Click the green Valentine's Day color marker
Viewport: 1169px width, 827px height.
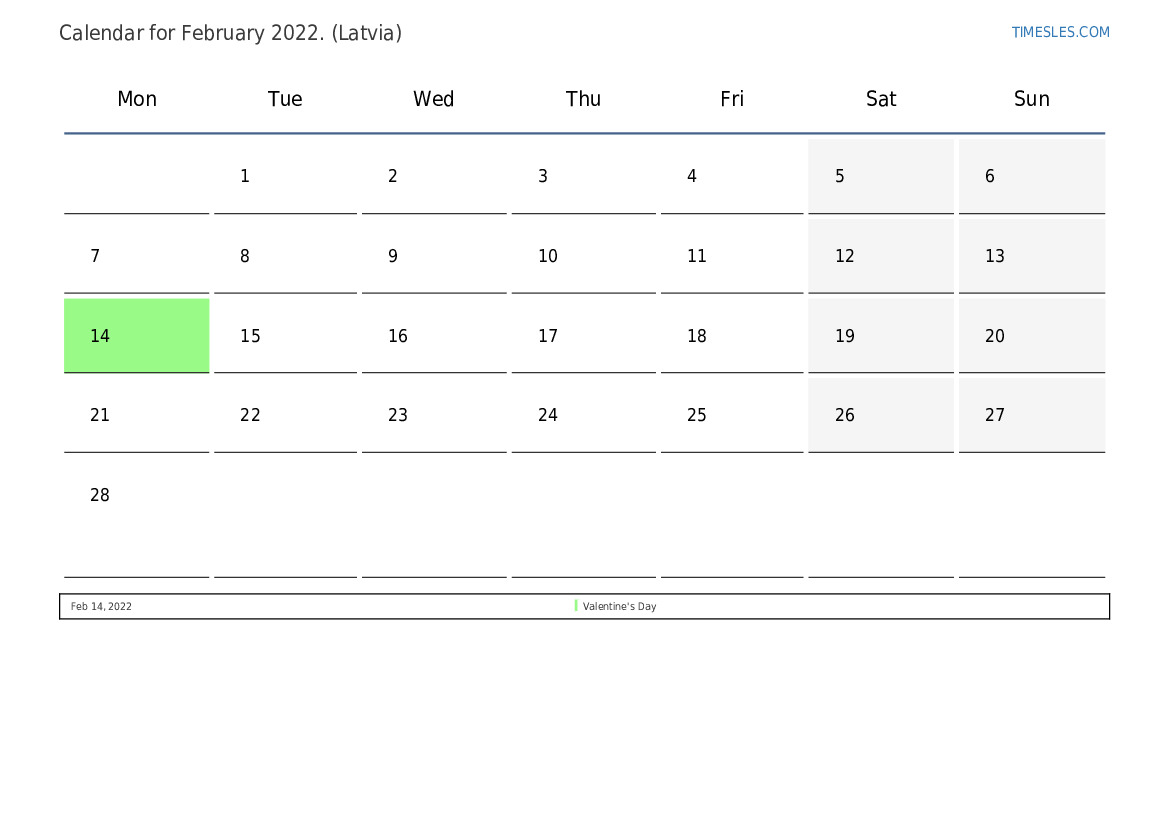coord(576,606)
